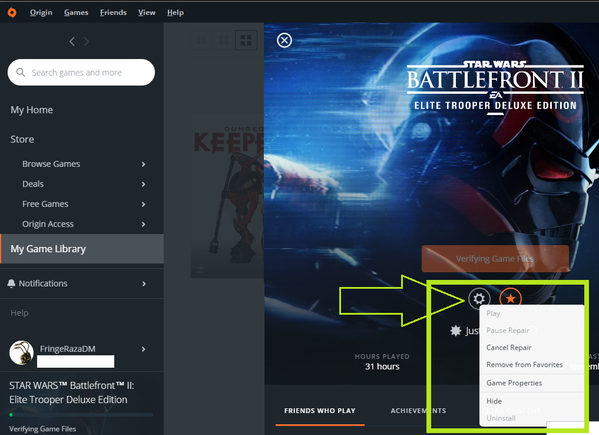Click the Notifications bell icon
Screen dimensions: 599x435
tap(11, 283)
